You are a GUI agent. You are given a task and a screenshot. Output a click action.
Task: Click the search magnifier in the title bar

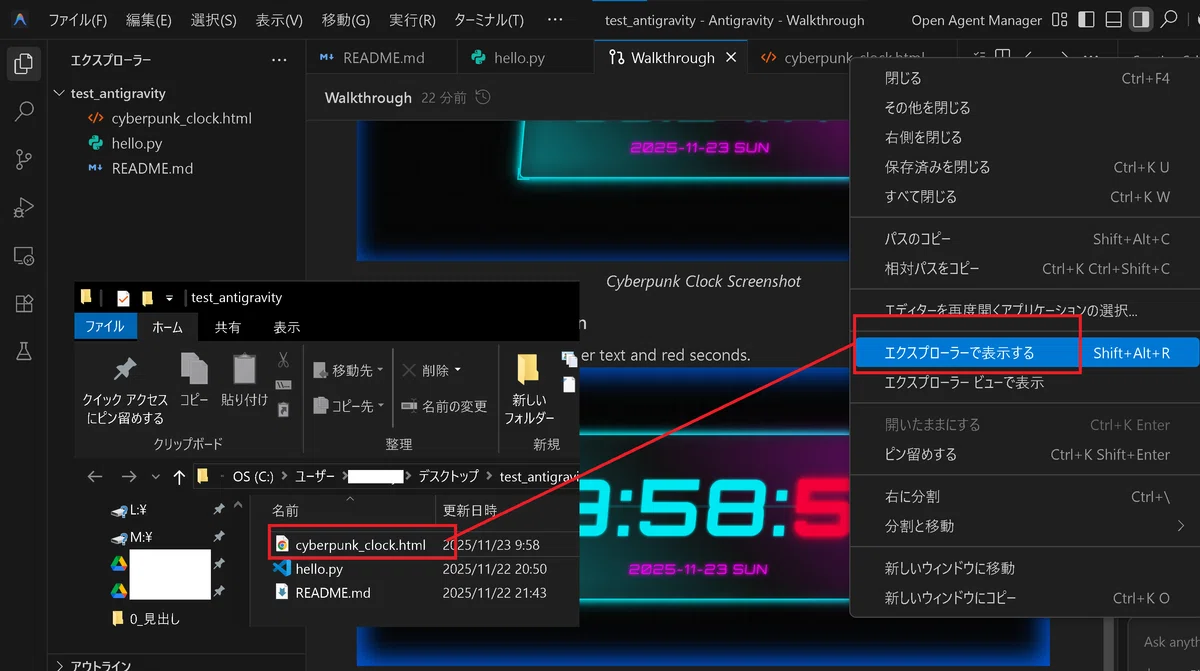[1168, 19]
